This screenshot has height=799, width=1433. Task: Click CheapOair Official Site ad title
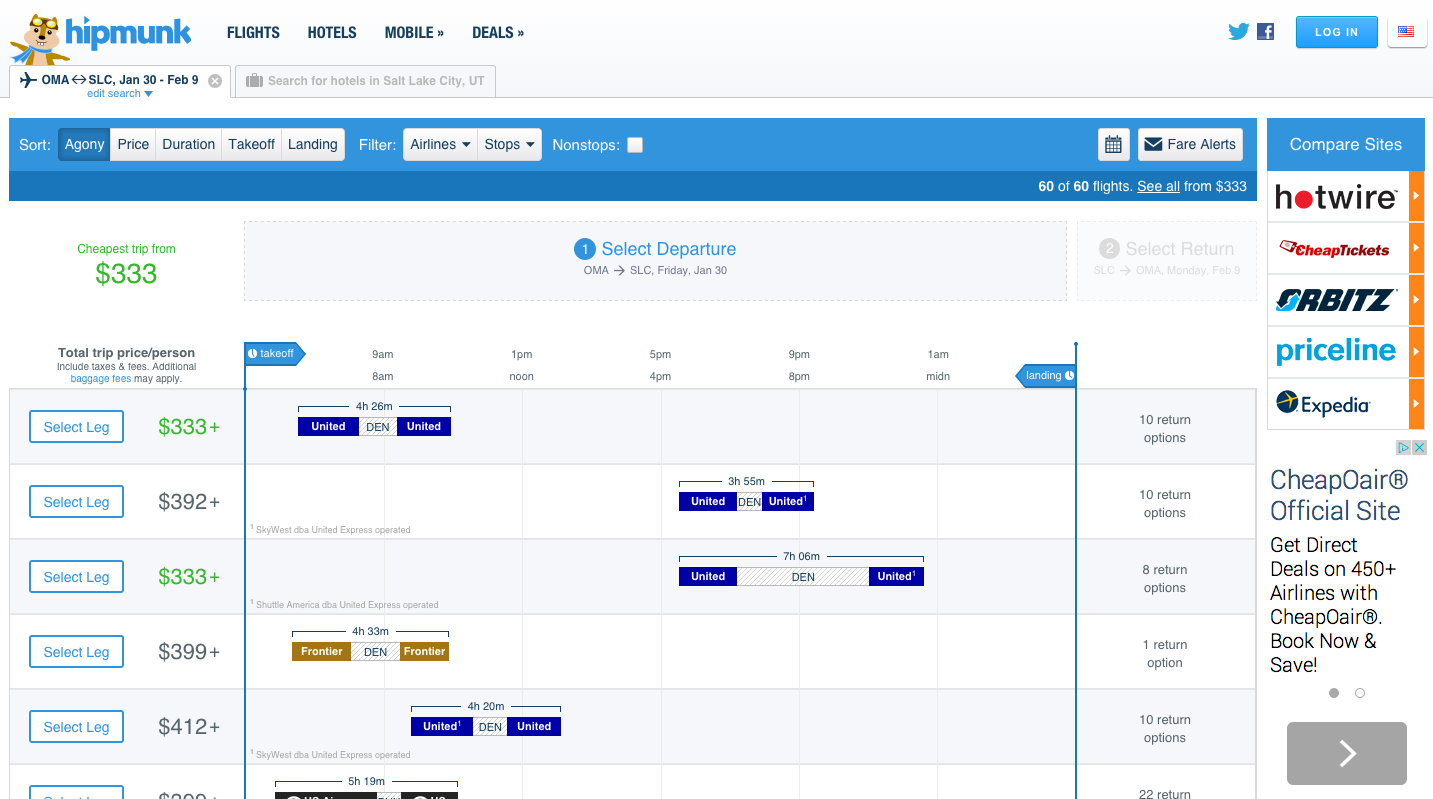click(x=1338, y=495)
